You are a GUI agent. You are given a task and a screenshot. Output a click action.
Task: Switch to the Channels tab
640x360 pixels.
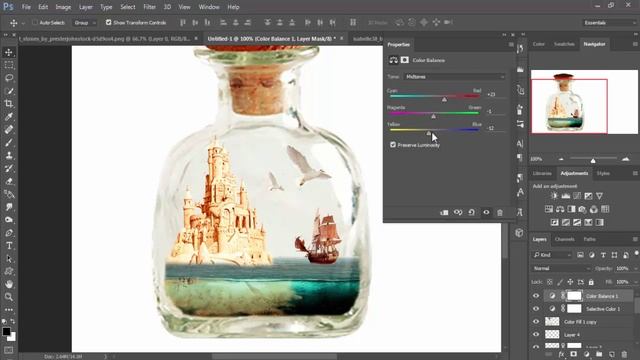click(x=564, y=239)
